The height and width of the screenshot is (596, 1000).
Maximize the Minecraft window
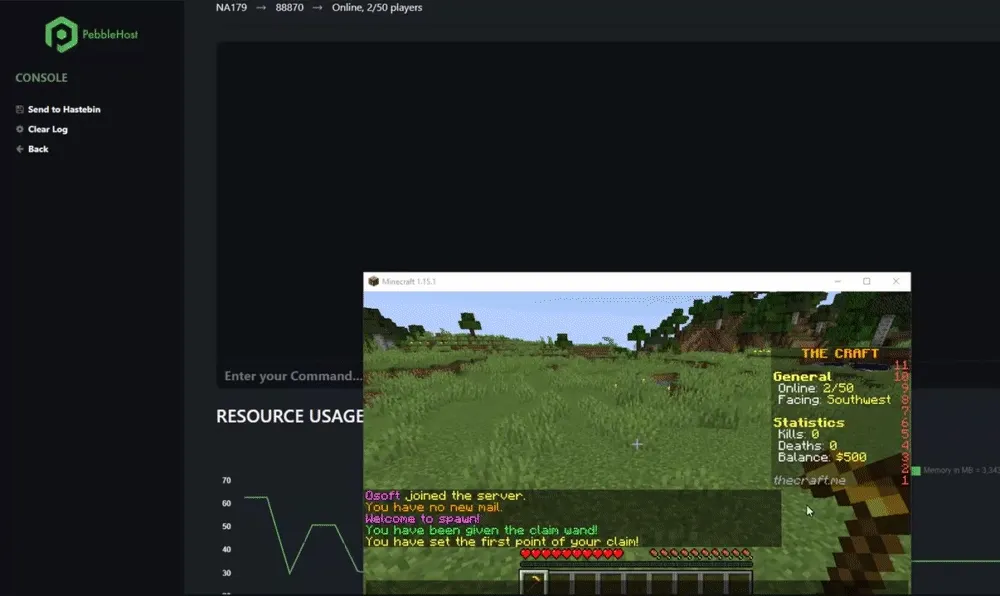click(x=867, y=281)
